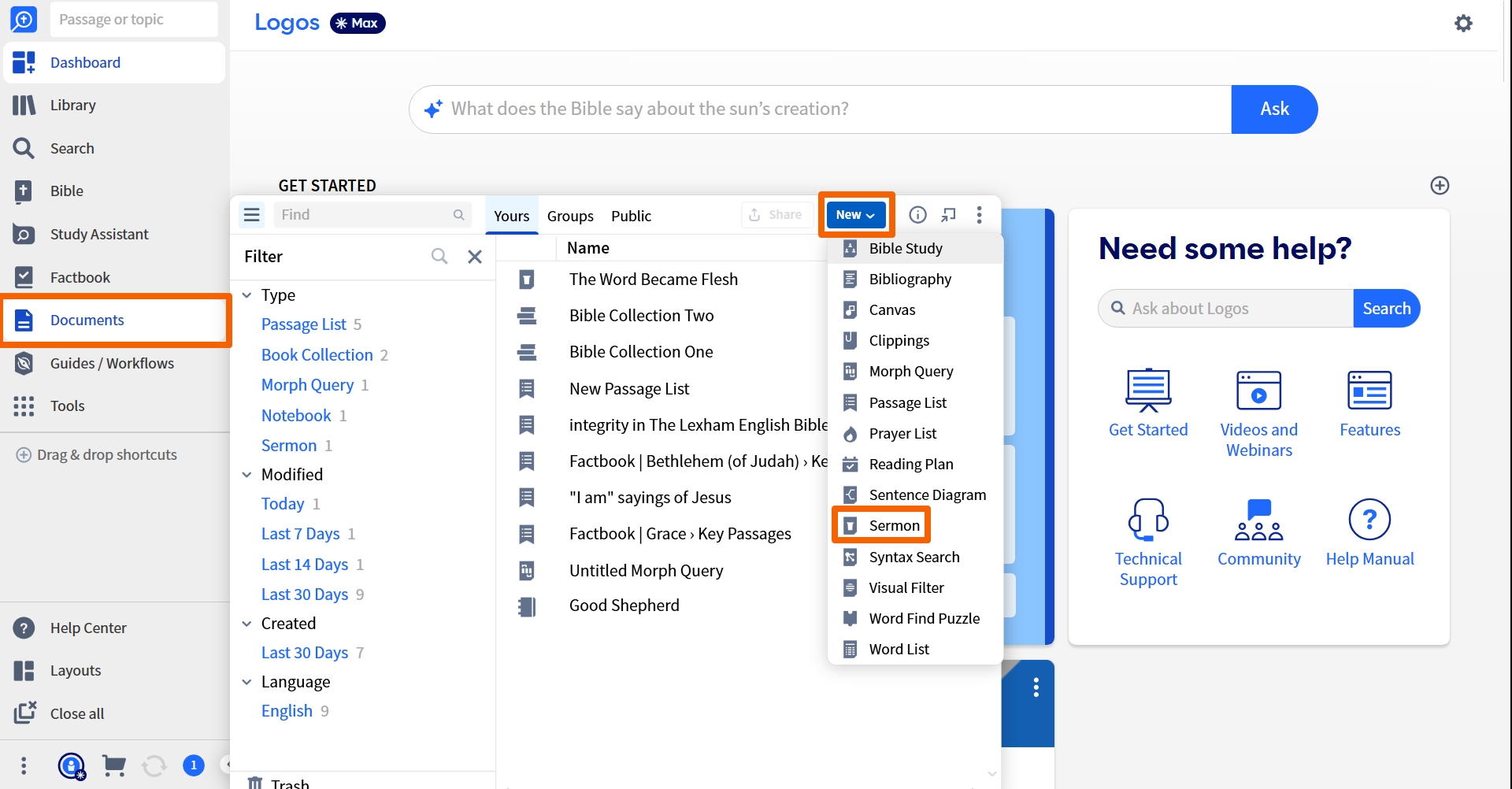Collapse the Created filter section

pyautogui.click(x=246, y=624)
